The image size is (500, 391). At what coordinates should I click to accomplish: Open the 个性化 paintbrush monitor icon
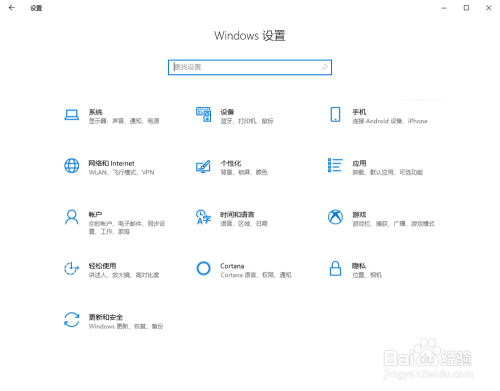pyautogui.click(x=203, y=166)
